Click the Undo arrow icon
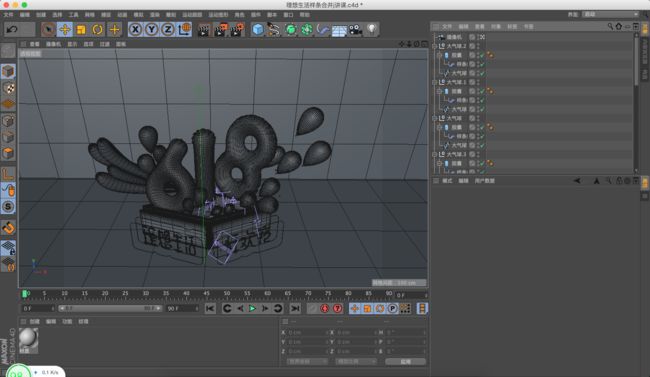This screenshot has height=377, width=650. [x=12, y=29]
